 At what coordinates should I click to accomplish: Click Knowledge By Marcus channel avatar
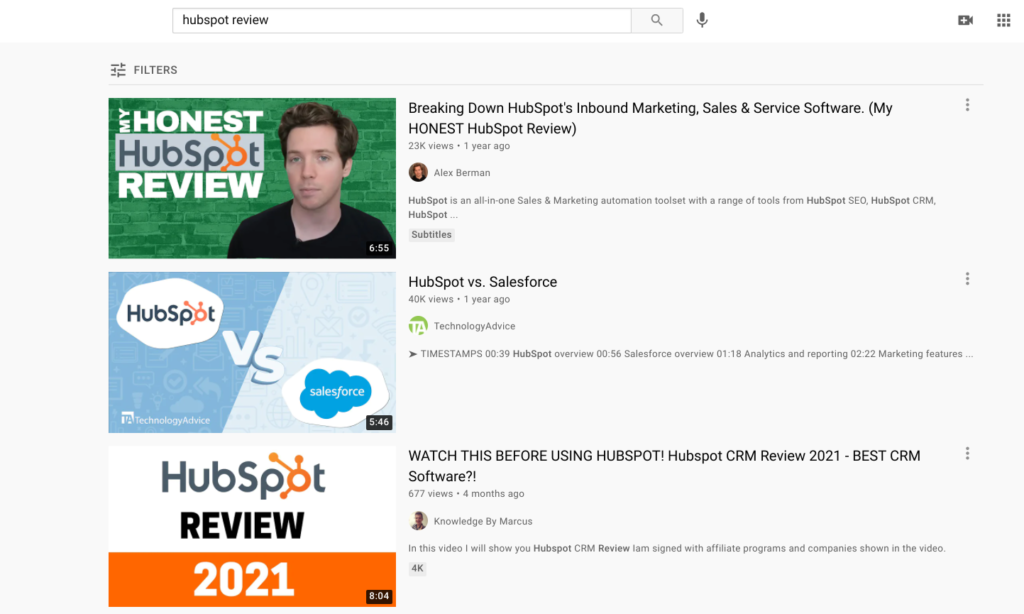tap(418, 521)
